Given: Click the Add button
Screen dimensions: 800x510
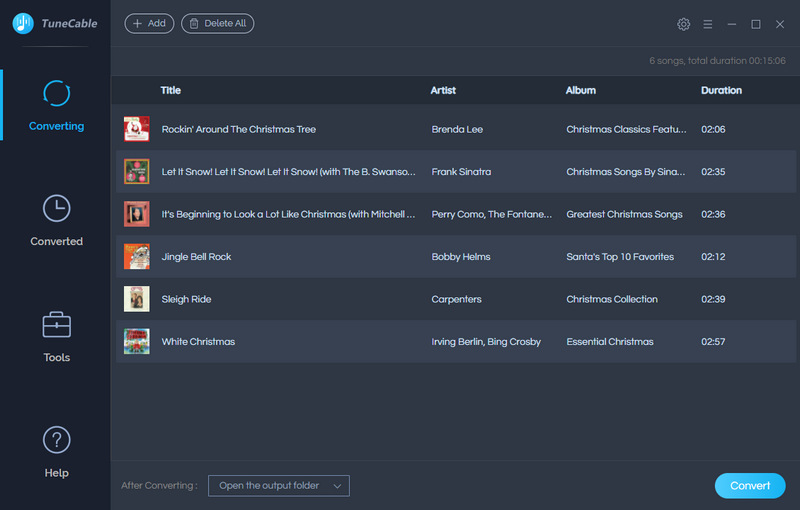Looking at the screenshot, I should [149, 23].
